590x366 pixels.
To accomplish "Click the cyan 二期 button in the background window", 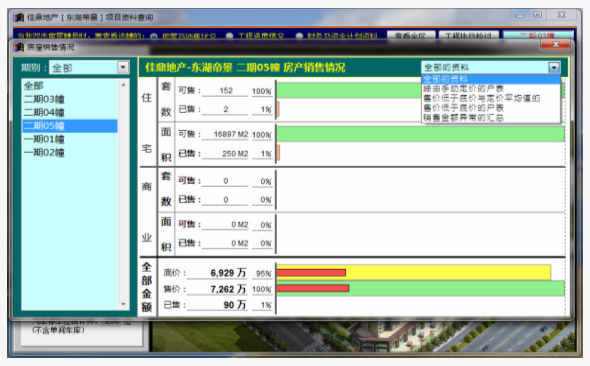I will [x=538, y=35].
